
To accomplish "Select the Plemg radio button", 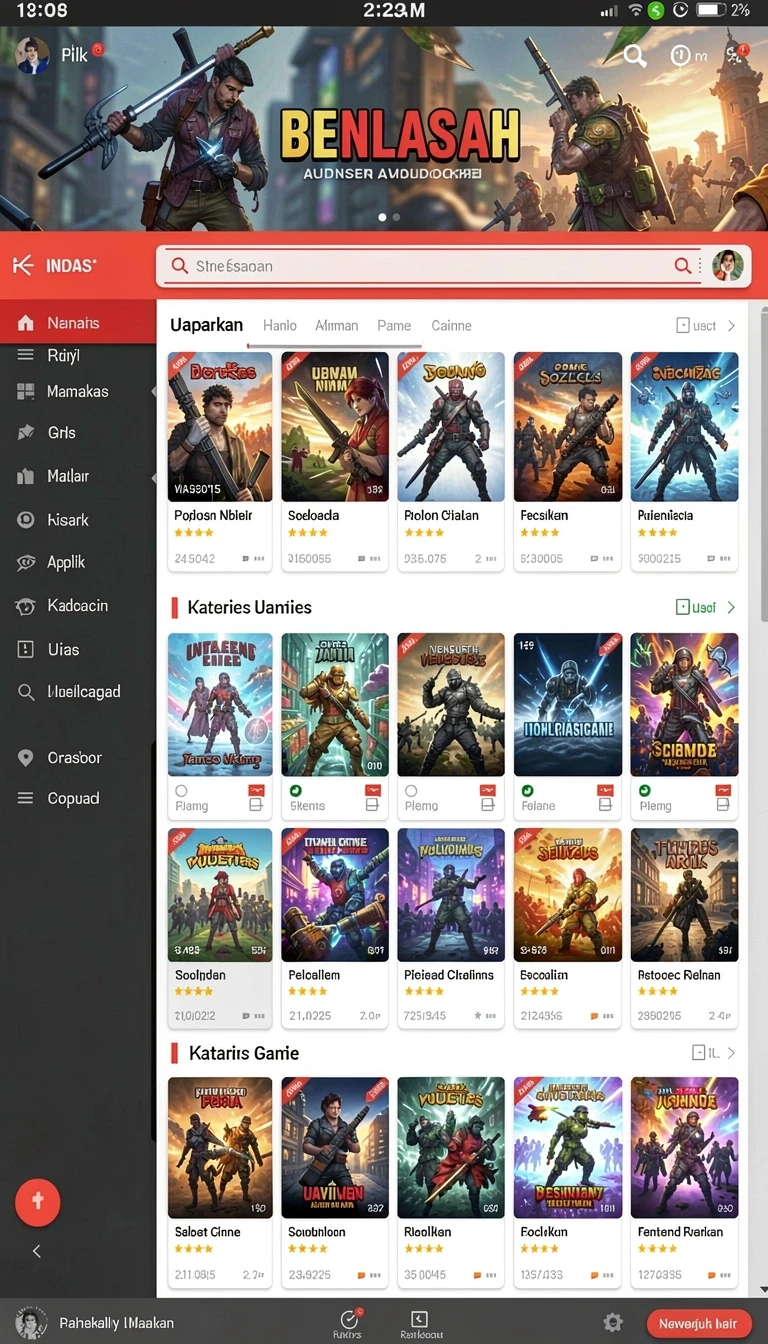I will click(x=644, y=791).
